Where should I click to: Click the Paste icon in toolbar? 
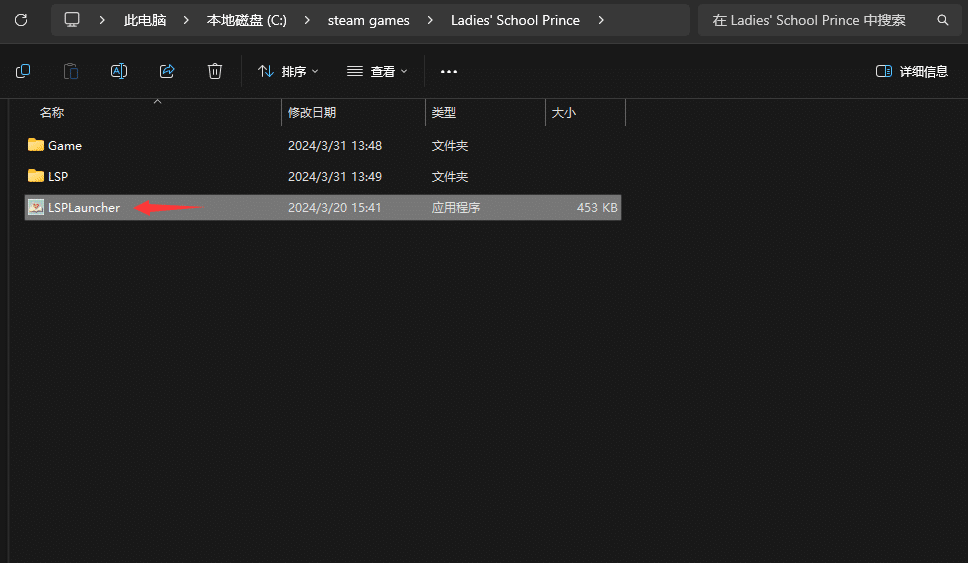(x=71, y=71)
